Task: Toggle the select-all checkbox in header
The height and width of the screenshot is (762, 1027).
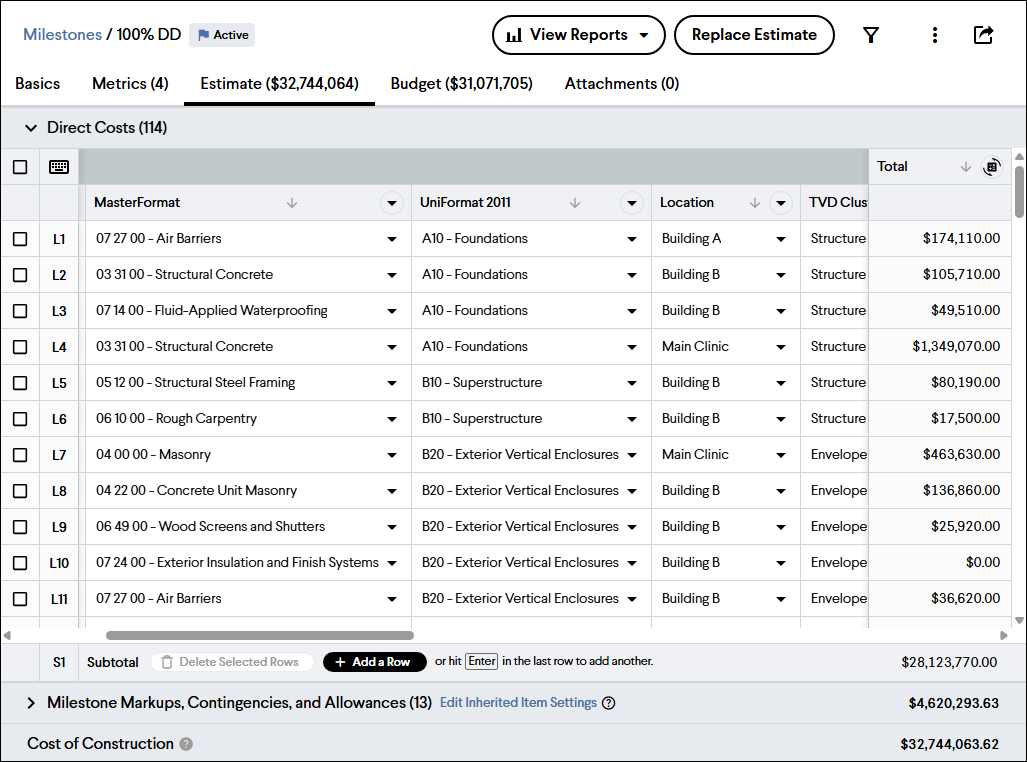Action: tap(20, 167)
